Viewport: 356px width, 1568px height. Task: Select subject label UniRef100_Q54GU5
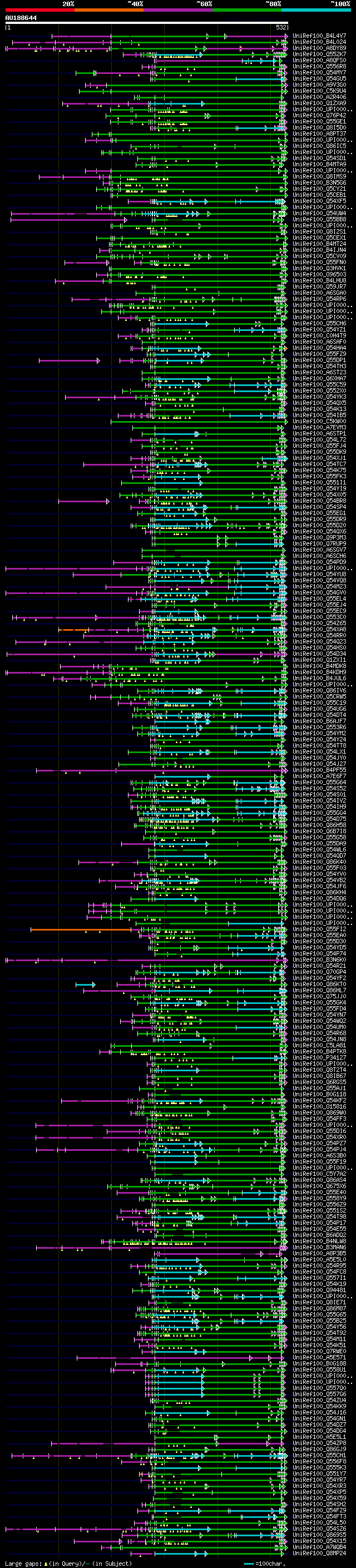coord(319,78)
